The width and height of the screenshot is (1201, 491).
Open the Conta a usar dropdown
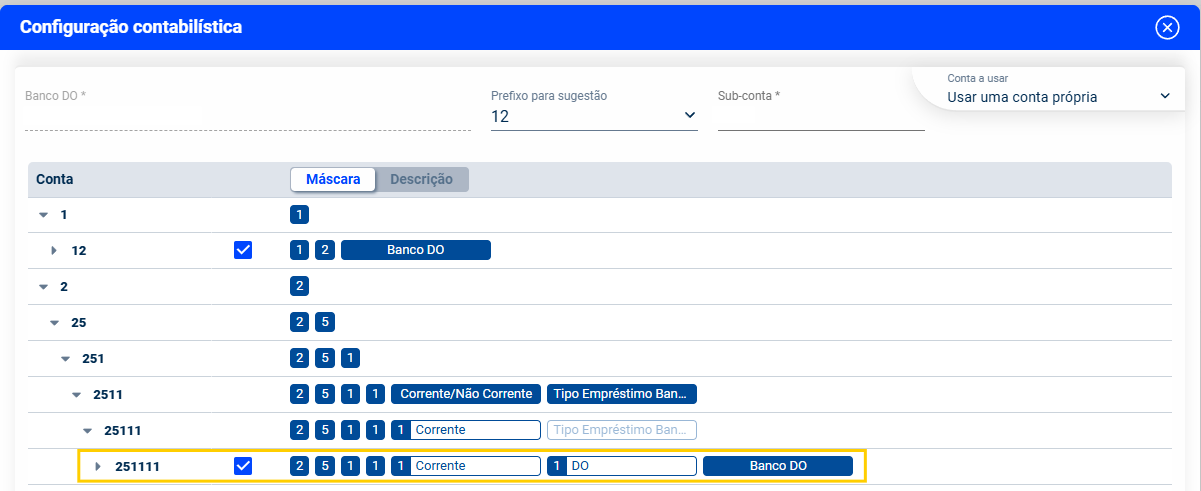pyautogui.click(x=1058, y=97)
